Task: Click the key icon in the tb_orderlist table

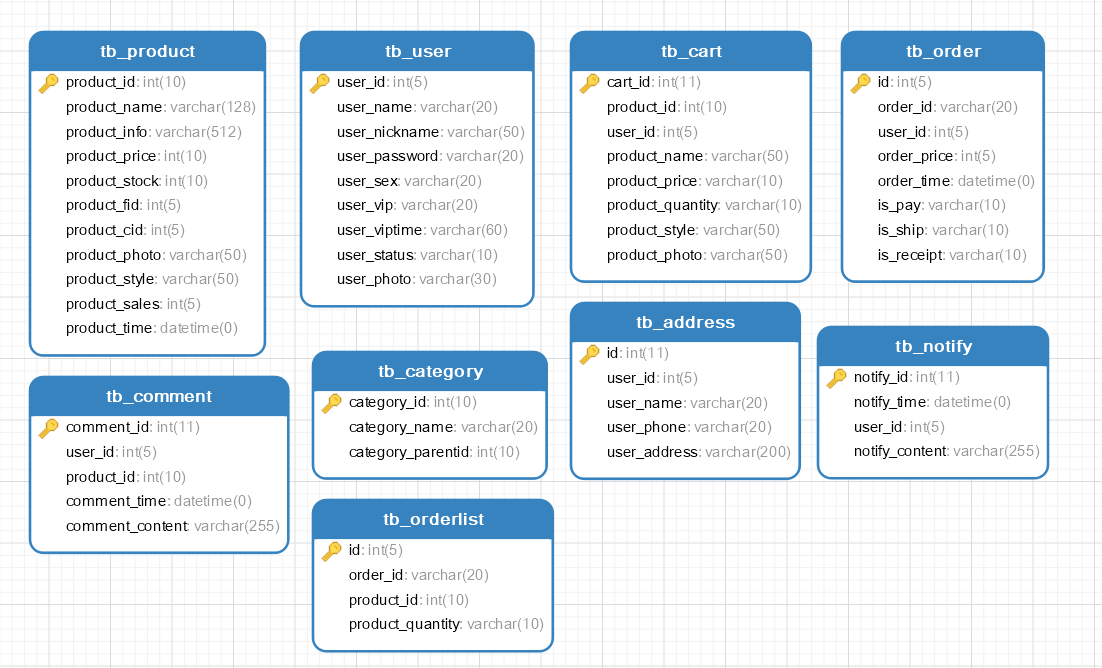Action: [x=331, y=550]
